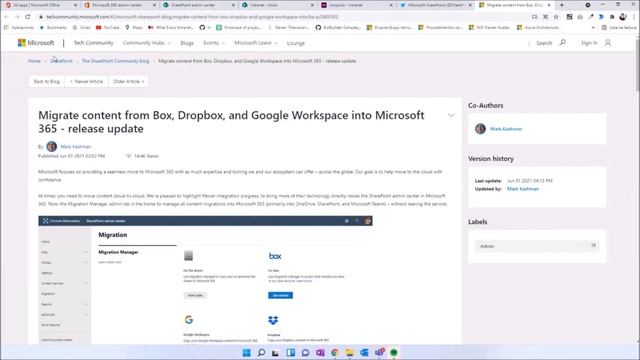Click the Microsoft logo in the header
This screenshot has width=640, height=360.
36,43
